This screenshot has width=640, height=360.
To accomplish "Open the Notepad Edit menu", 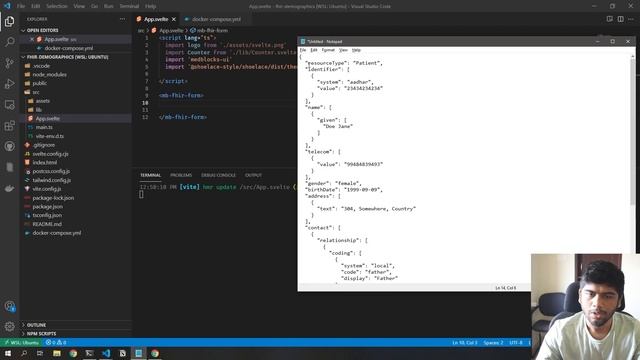I will 313,50.
